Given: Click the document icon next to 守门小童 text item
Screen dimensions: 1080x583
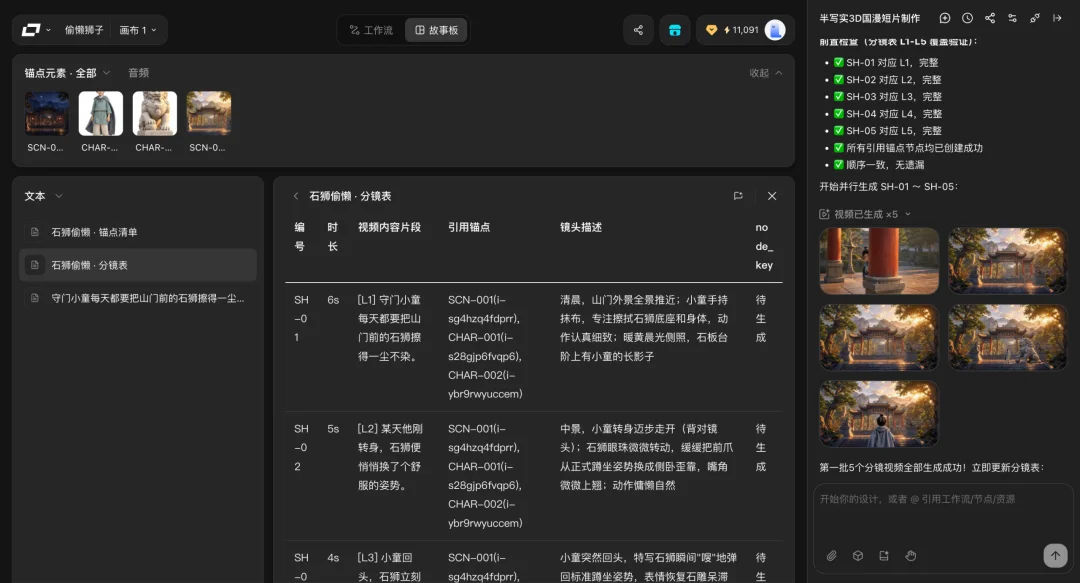Looking at the screenshot, I should pyautogui.click(x=34, y=298).
